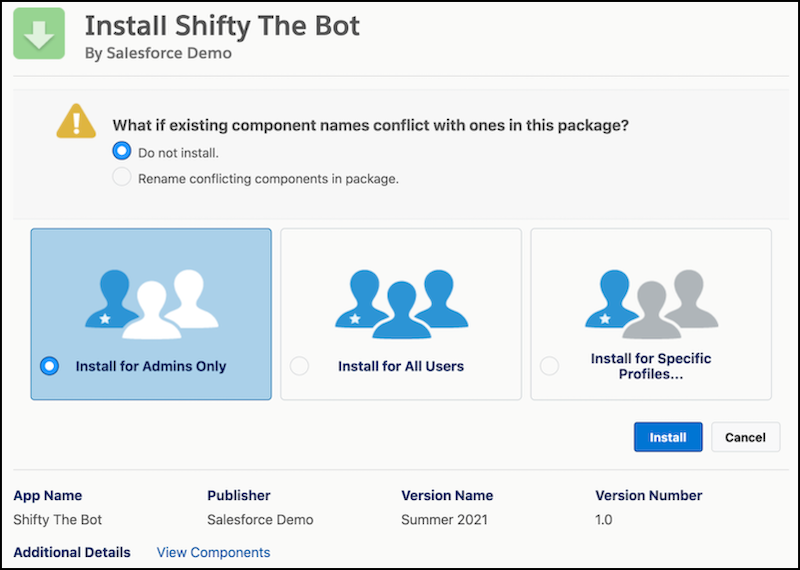Pick the Install for All Users radio button

(x=299, y=366)
